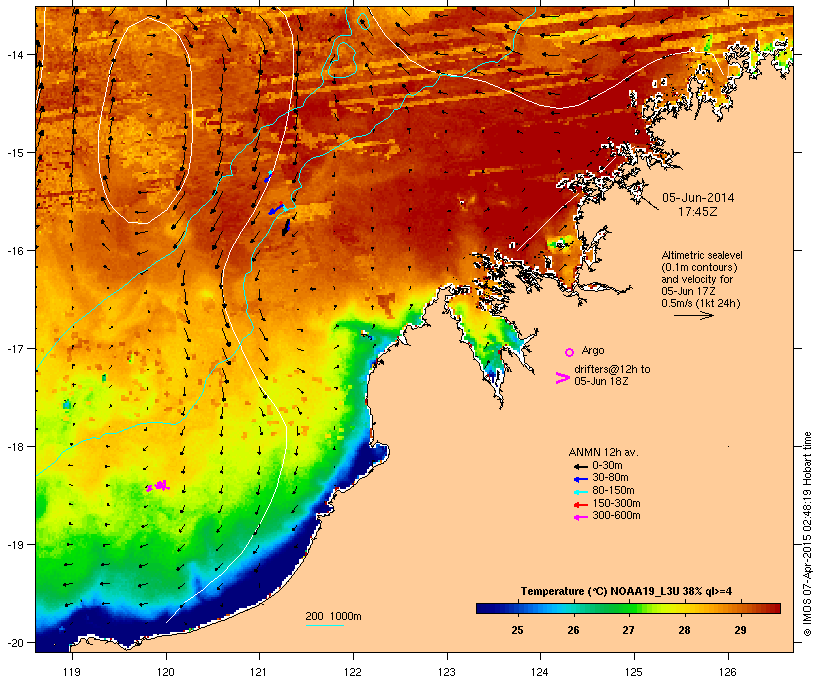Click the '150-300m' depth label
This screenshot has height=680, width=820.
click(617, 504)
